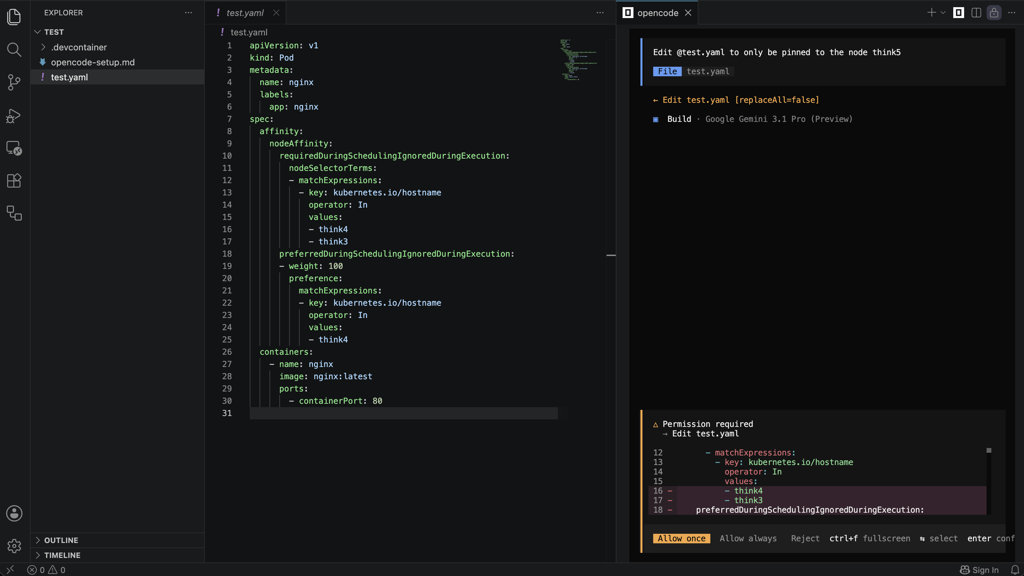Open more actions ellipsis for opencode group

1012,12
